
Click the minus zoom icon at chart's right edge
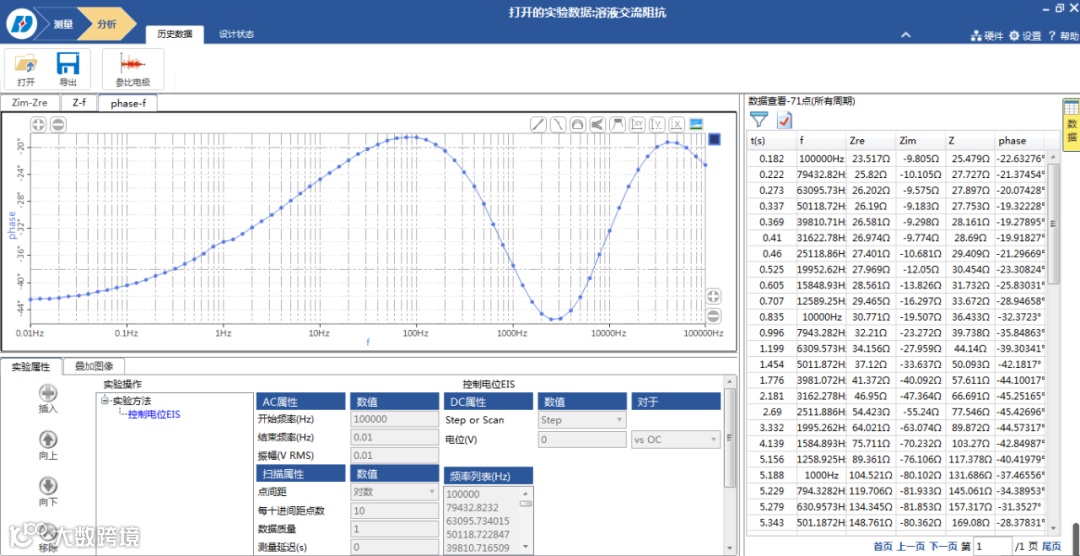coord(714,316)
